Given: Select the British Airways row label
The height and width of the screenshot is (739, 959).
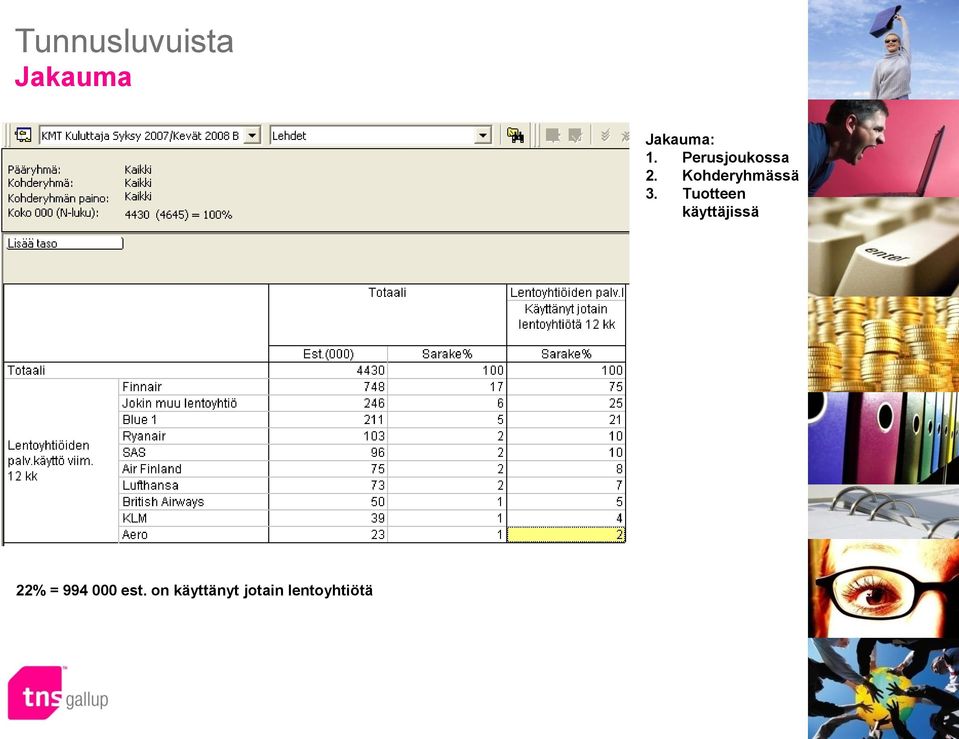Looking at the screenshot, I should tap(163, 502).
